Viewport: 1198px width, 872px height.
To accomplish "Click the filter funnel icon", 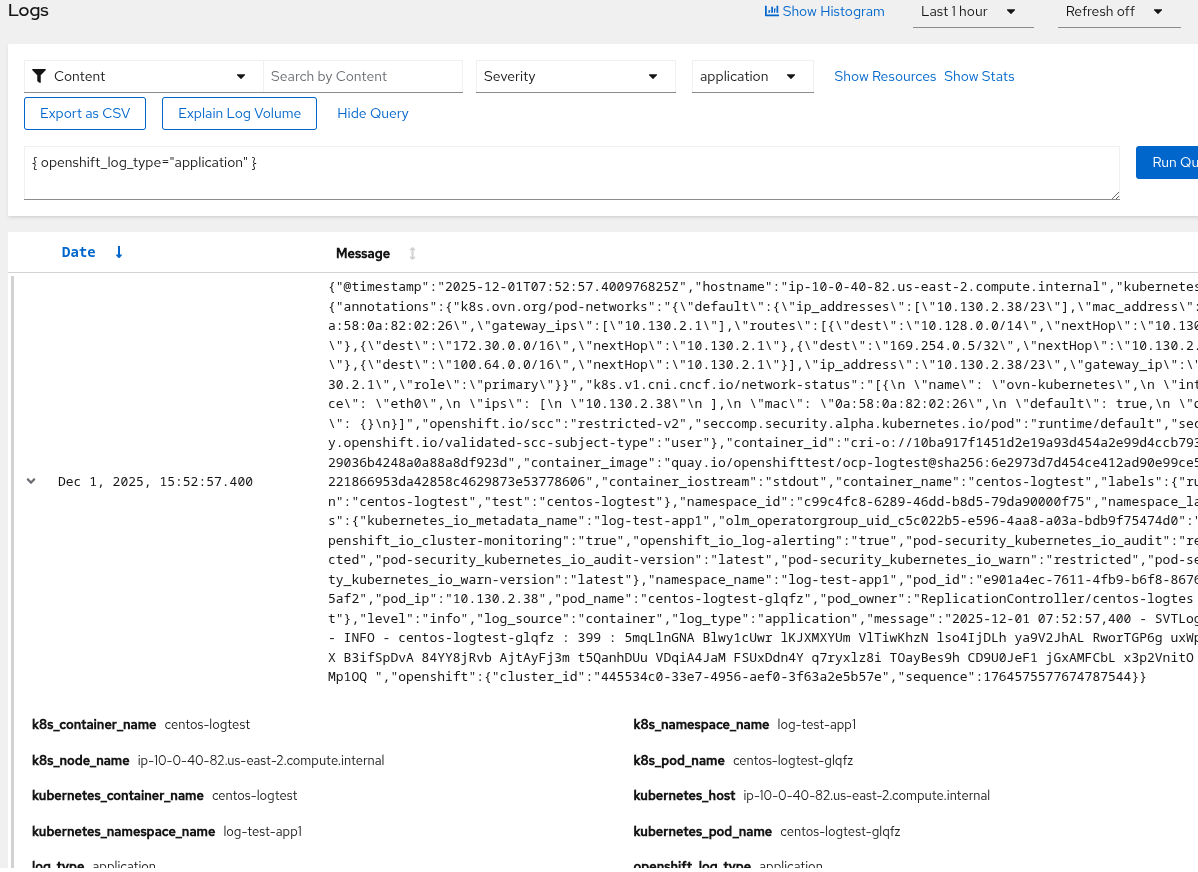I will (x=39, y=76).
